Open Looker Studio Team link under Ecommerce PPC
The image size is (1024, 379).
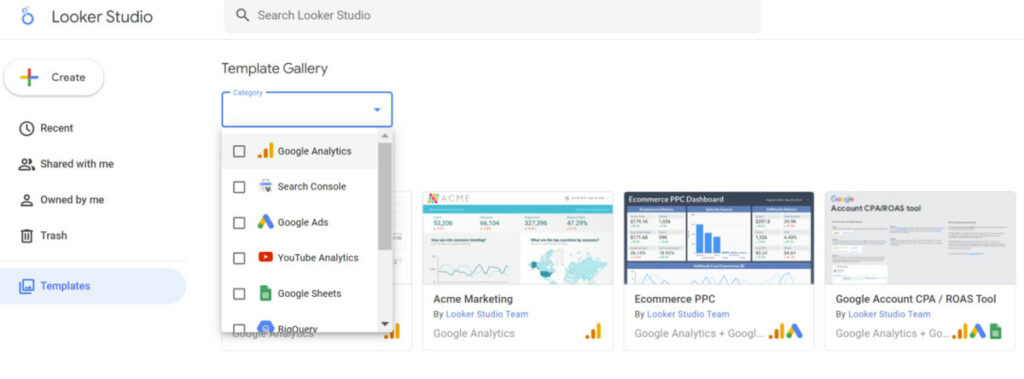pyautogui.click(x=688, y=314)
